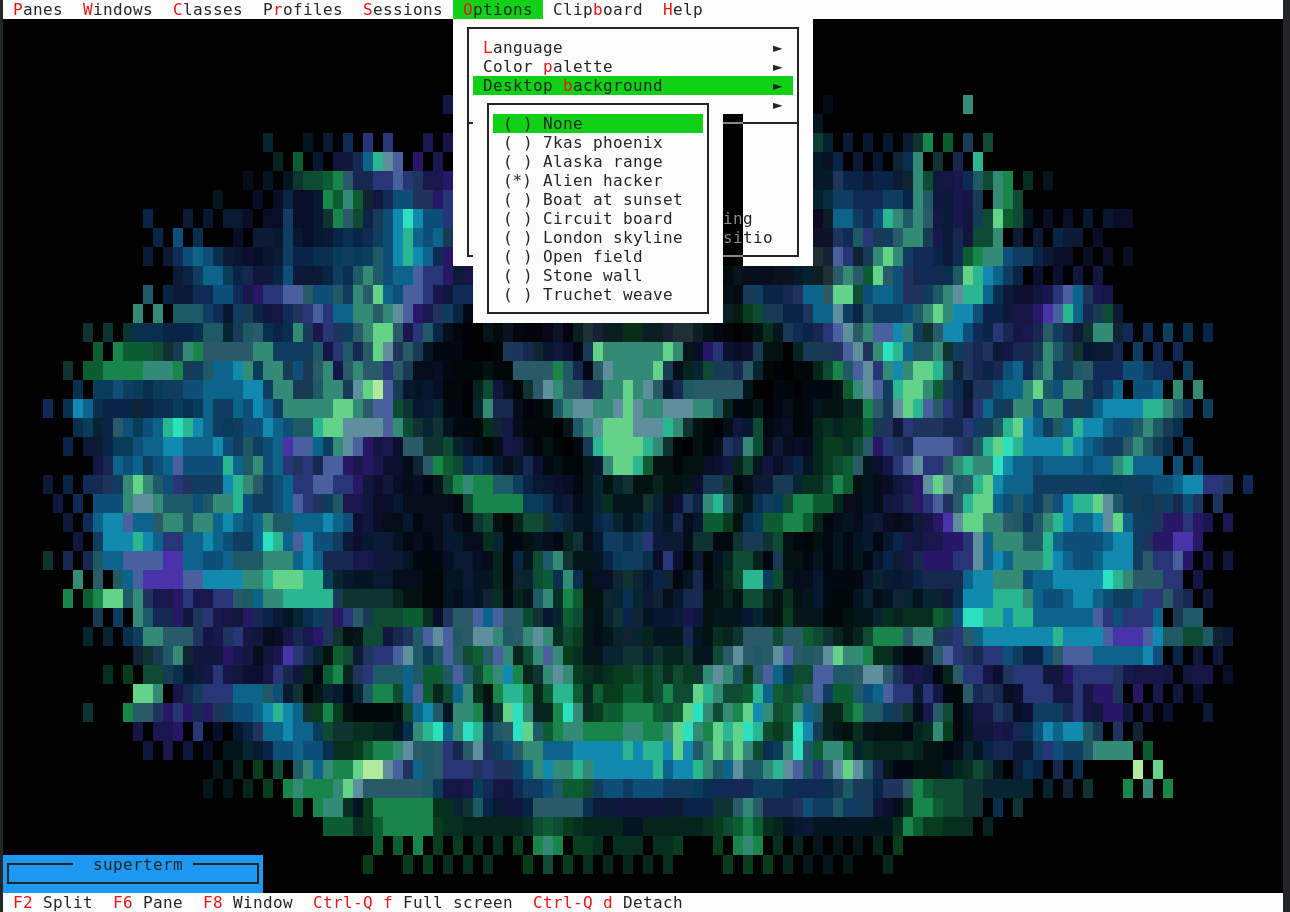Pick the Alaska range background
The height and width of the screenshot is (912, 1290).
[598, 161]
